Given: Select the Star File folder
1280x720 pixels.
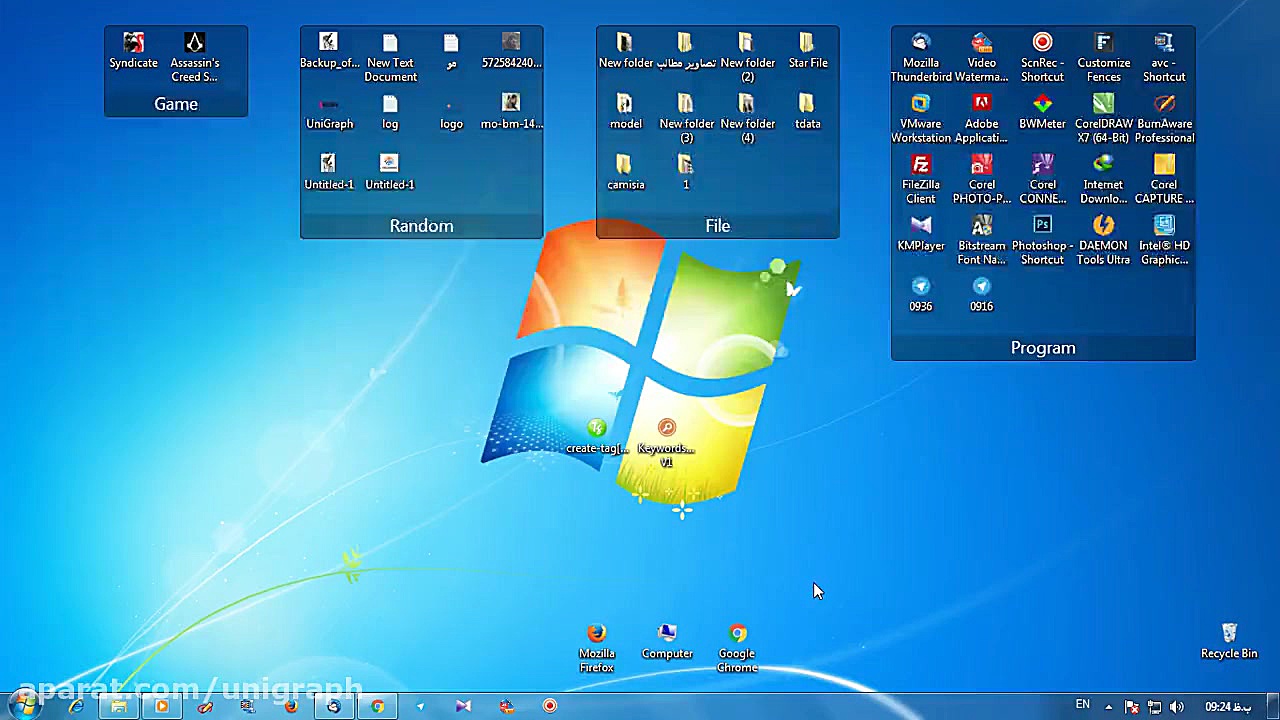Looking at the screenshot, I should pyautogui.click(x=807, y=44).
